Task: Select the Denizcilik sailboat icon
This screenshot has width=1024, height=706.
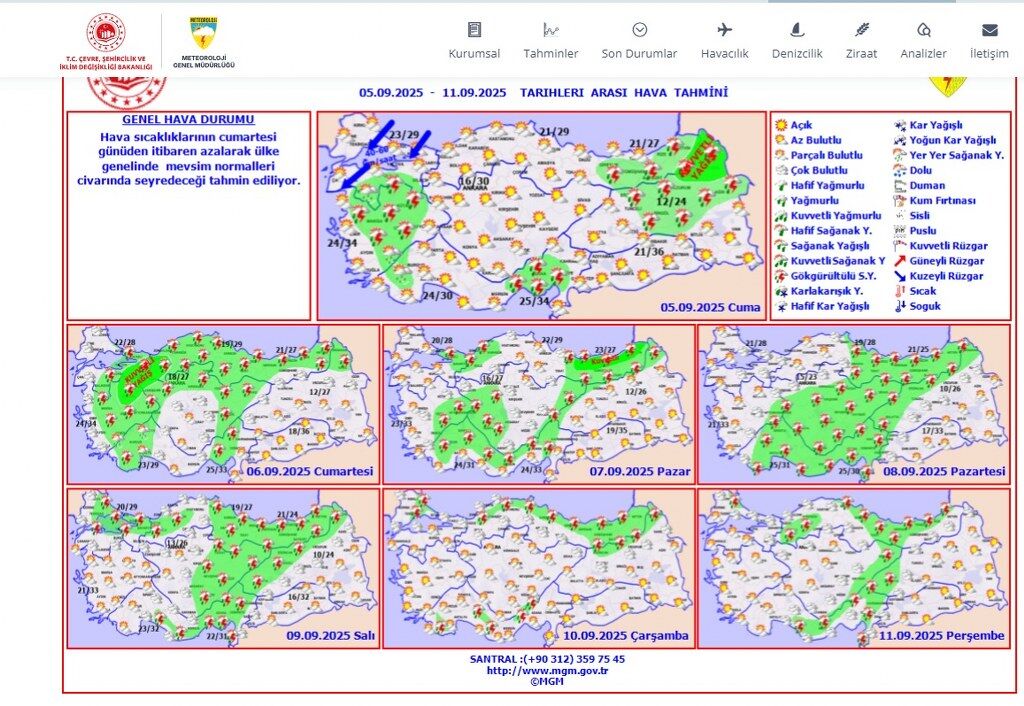Action: click(x=797, y=30)
